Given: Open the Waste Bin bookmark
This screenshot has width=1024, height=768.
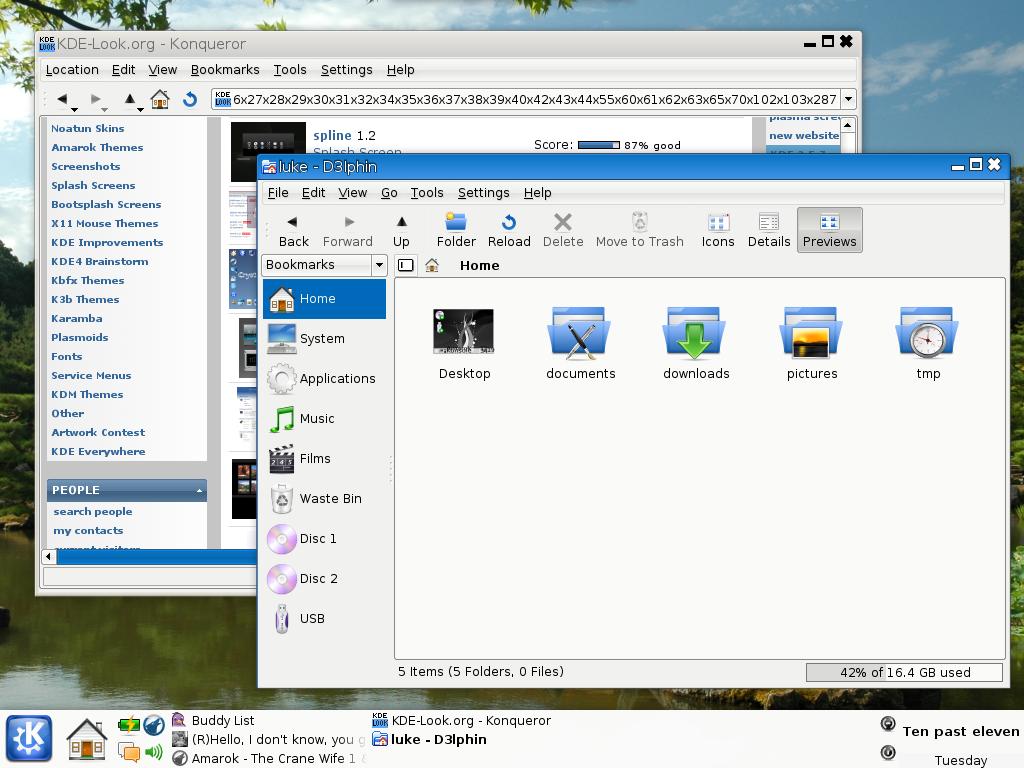Looking at the screenshot, I should 325,499.
